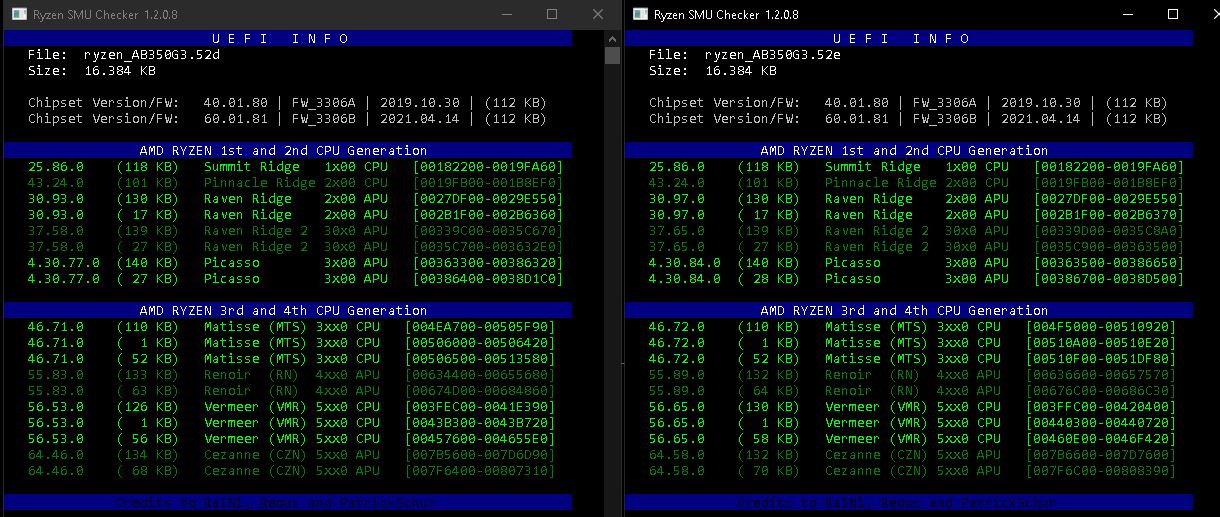1220x517 pixels.
Task: Select file name ryzen_AB350G3.52d
Action: (152, 55)
